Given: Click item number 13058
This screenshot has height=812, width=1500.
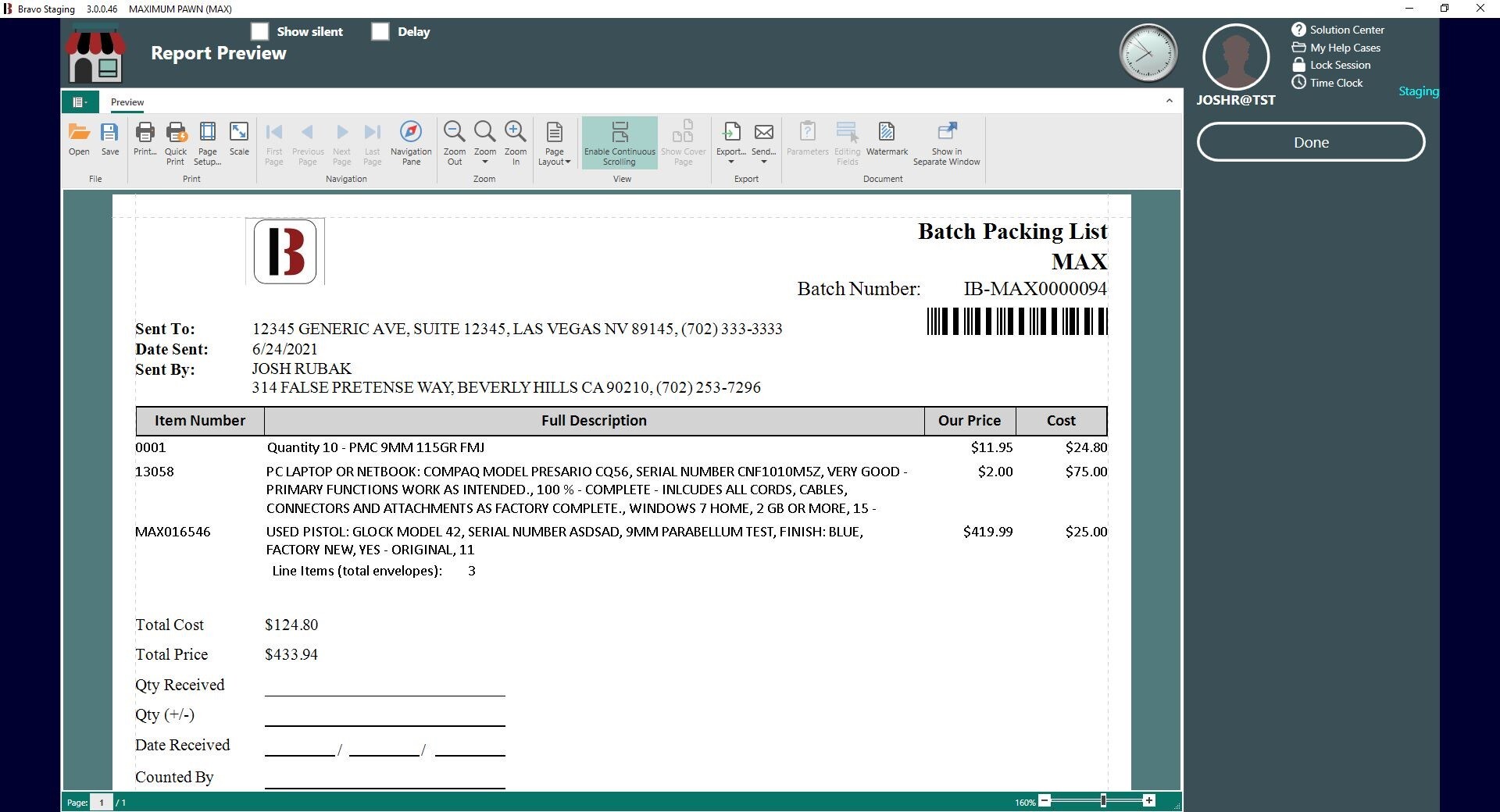Looking at the screenshot, I should 155,472.
